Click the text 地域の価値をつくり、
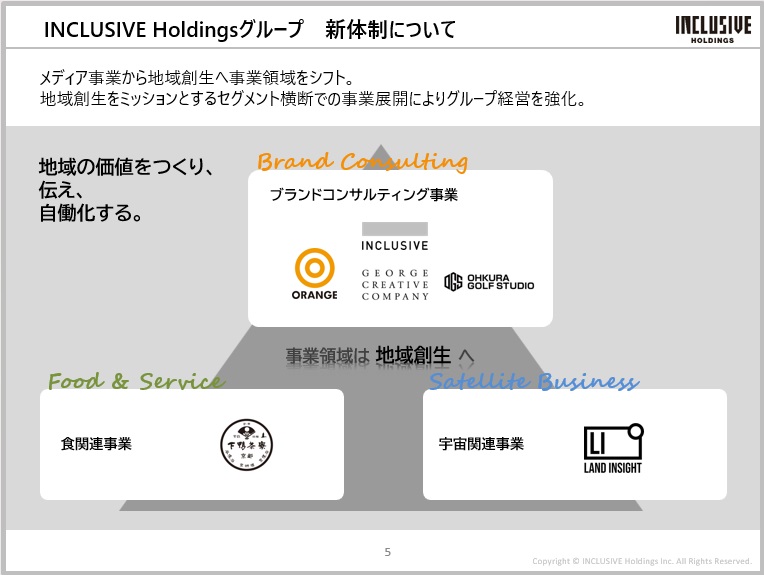The width and height of the screenshot is (764, 575). [126, 167]
